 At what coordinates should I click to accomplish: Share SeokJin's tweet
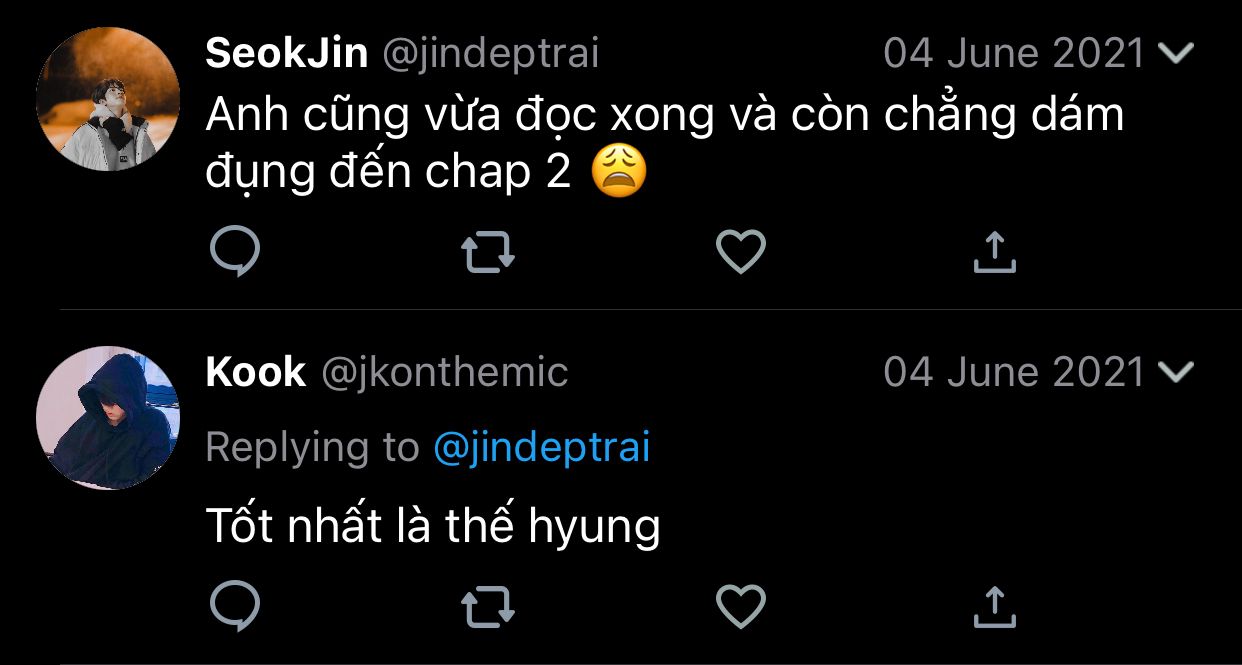coord(994,251)
